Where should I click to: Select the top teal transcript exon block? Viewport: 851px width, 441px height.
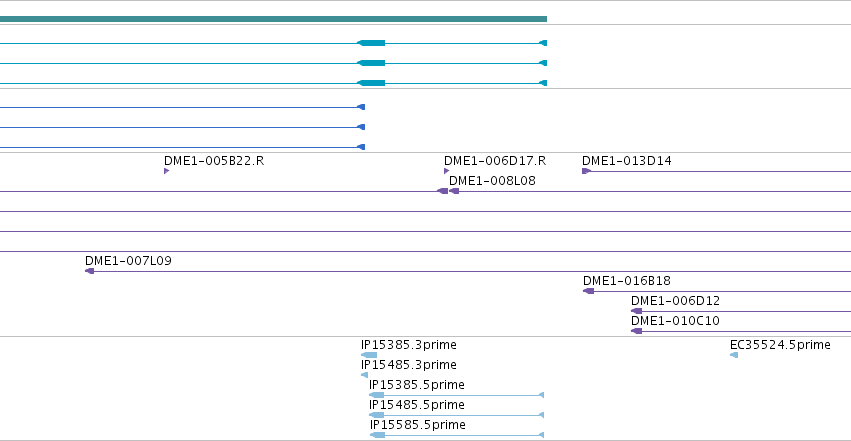(x=371, y=43)
